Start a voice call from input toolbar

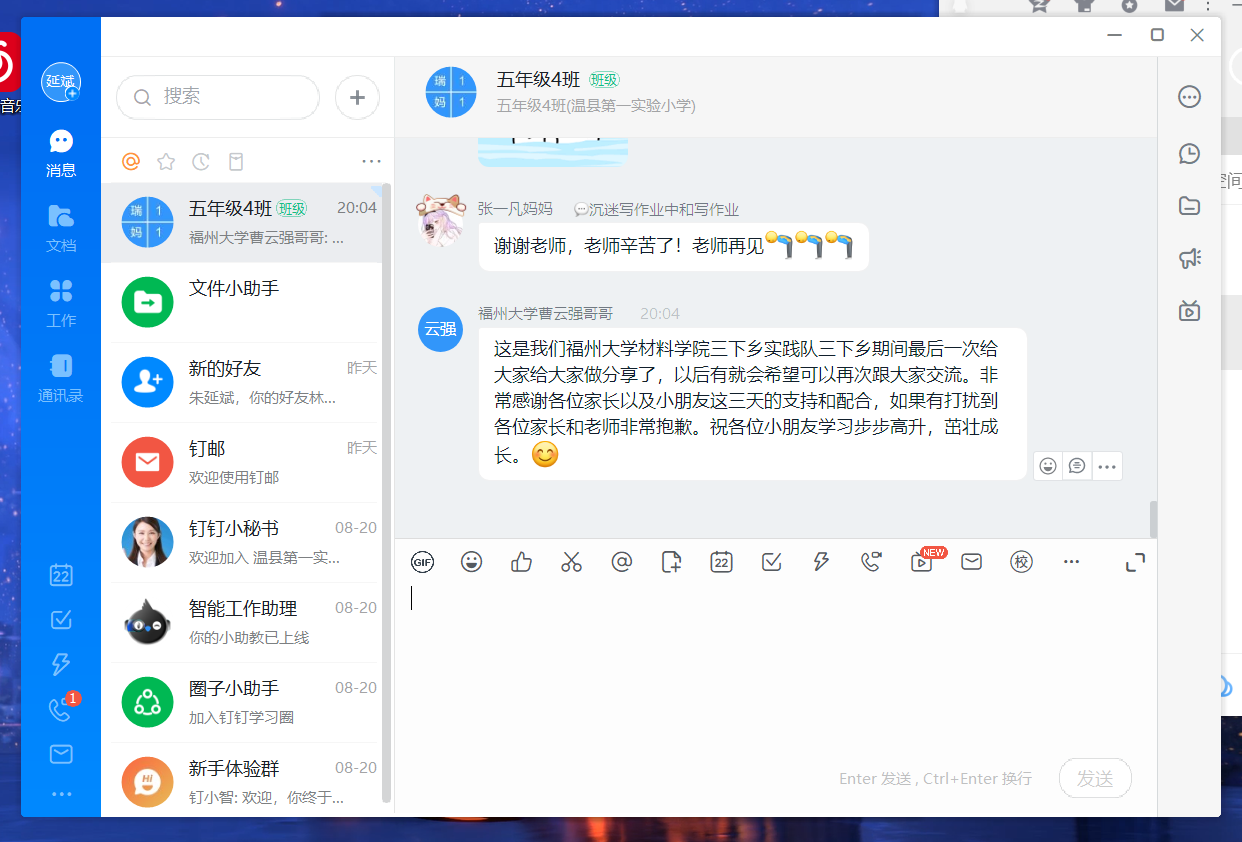(871, 562)
